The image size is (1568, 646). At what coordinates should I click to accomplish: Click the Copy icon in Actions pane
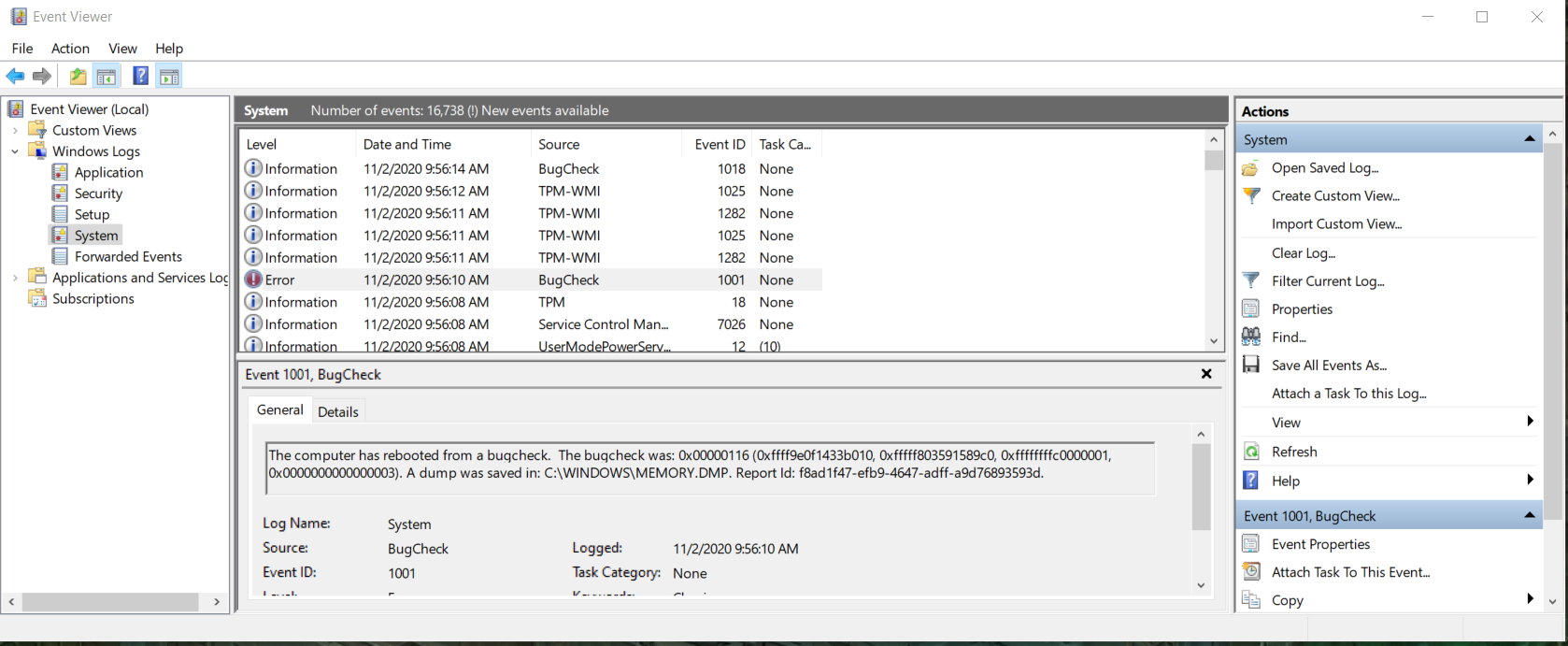tap(1251, 600)
